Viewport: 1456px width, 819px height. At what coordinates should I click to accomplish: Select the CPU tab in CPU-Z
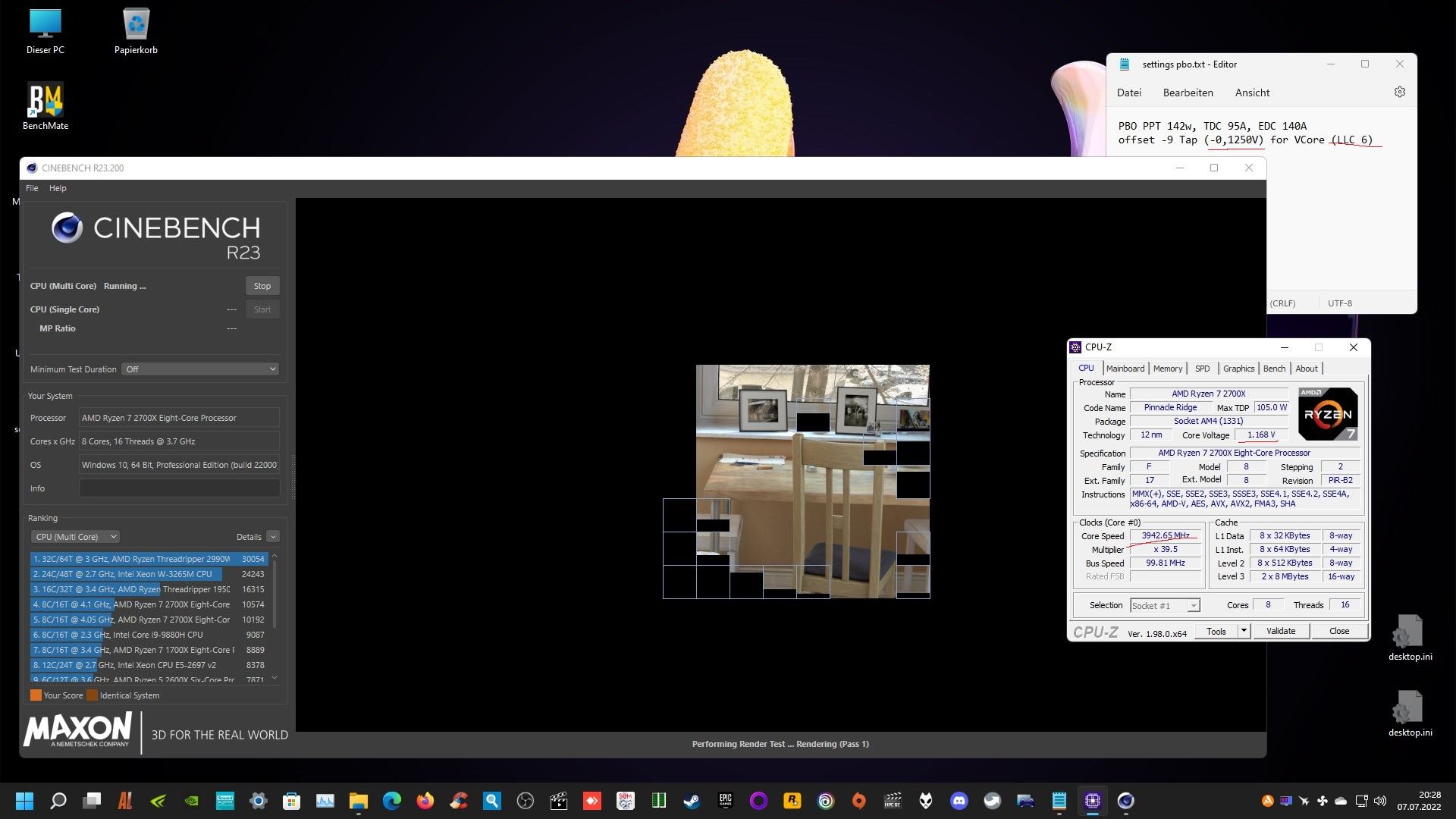pos(1086,368)
